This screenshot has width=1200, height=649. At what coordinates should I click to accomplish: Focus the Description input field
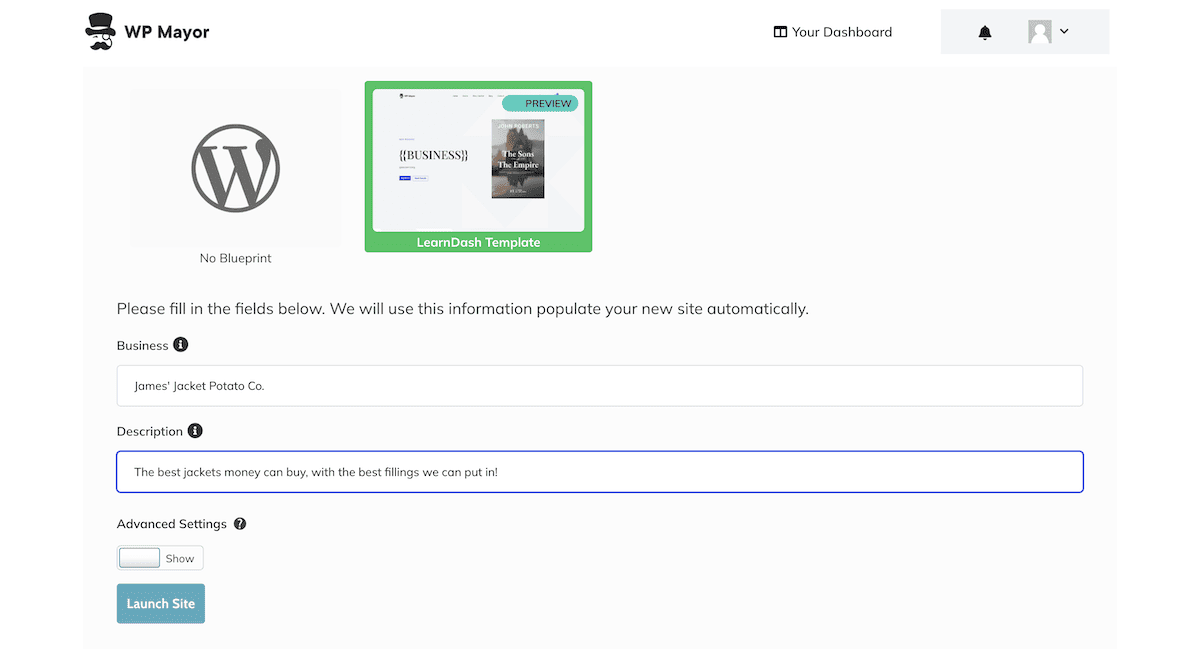[x=600, y=472]
